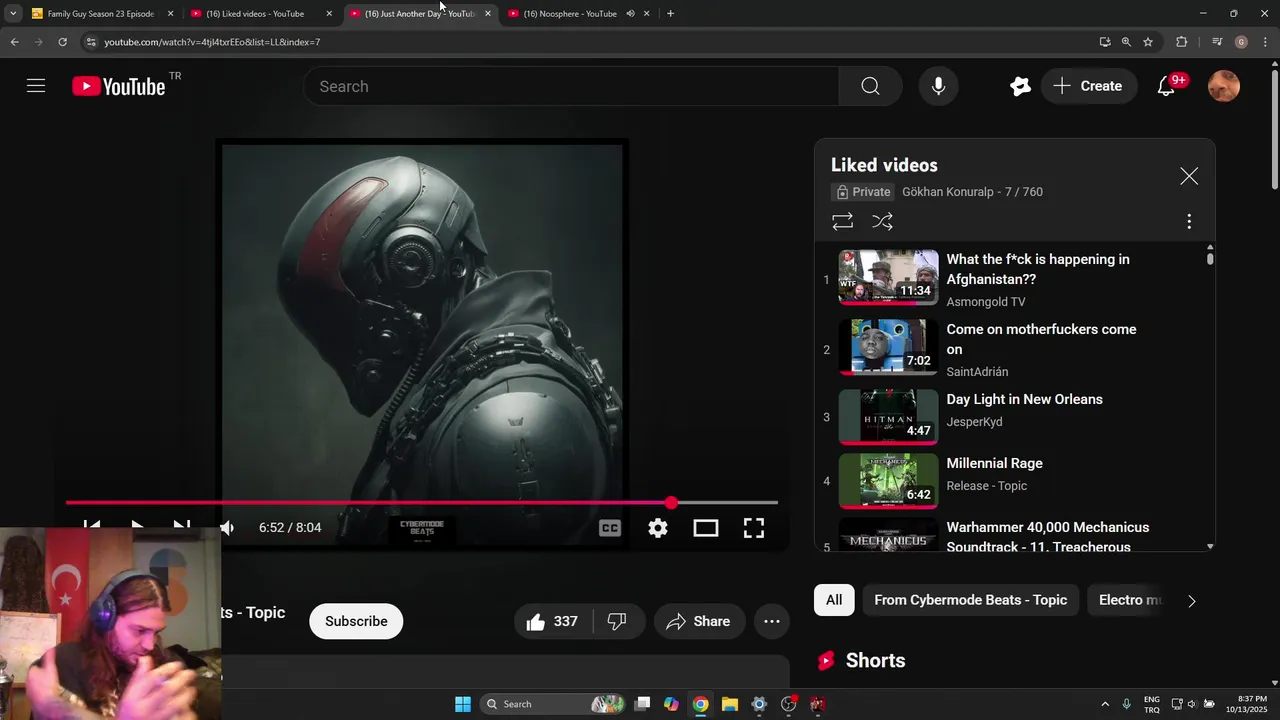The height and width of the screenshot is (720, 1280).
Task: Bookmark this page with star icon
Action: 1148,42
